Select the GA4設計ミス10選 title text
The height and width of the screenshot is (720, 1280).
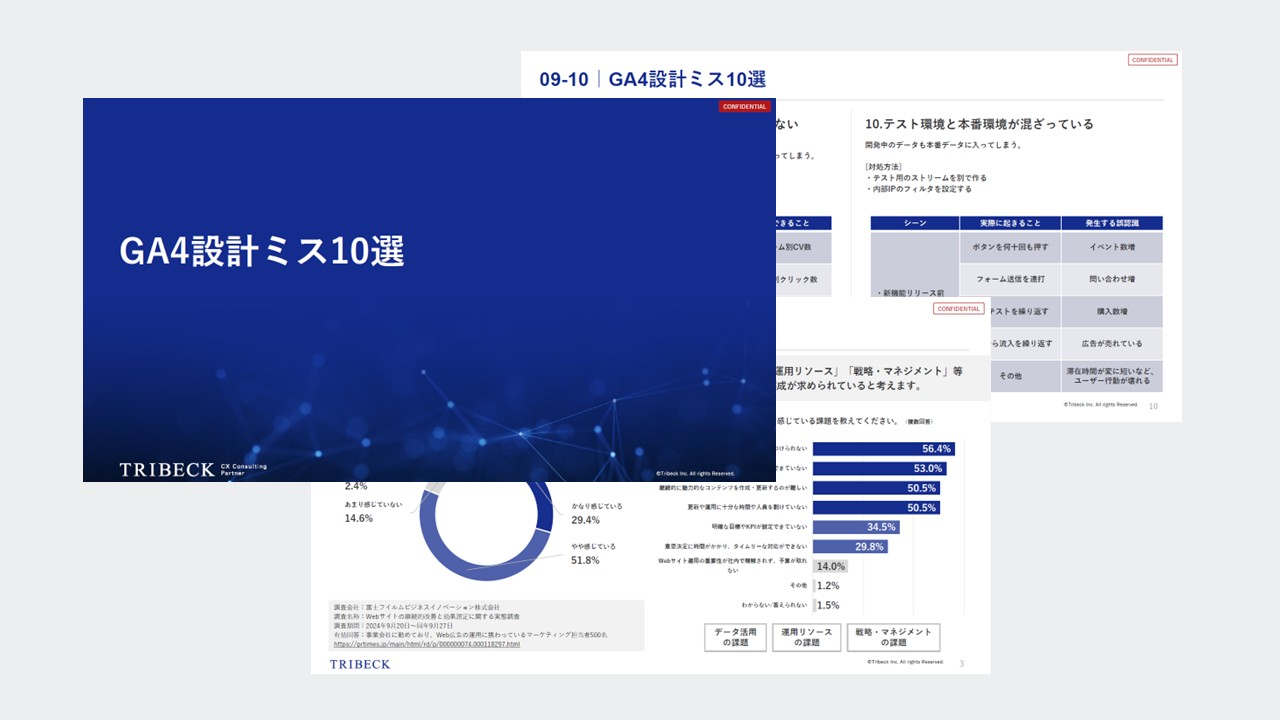(263, 252)
